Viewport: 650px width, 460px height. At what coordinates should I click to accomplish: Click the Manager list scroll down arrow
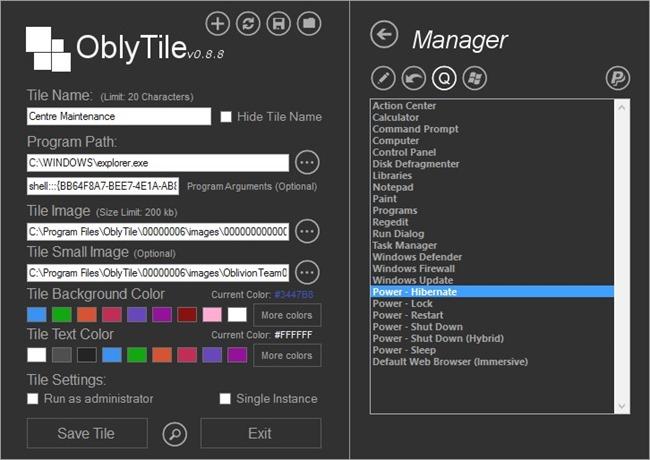621,406
